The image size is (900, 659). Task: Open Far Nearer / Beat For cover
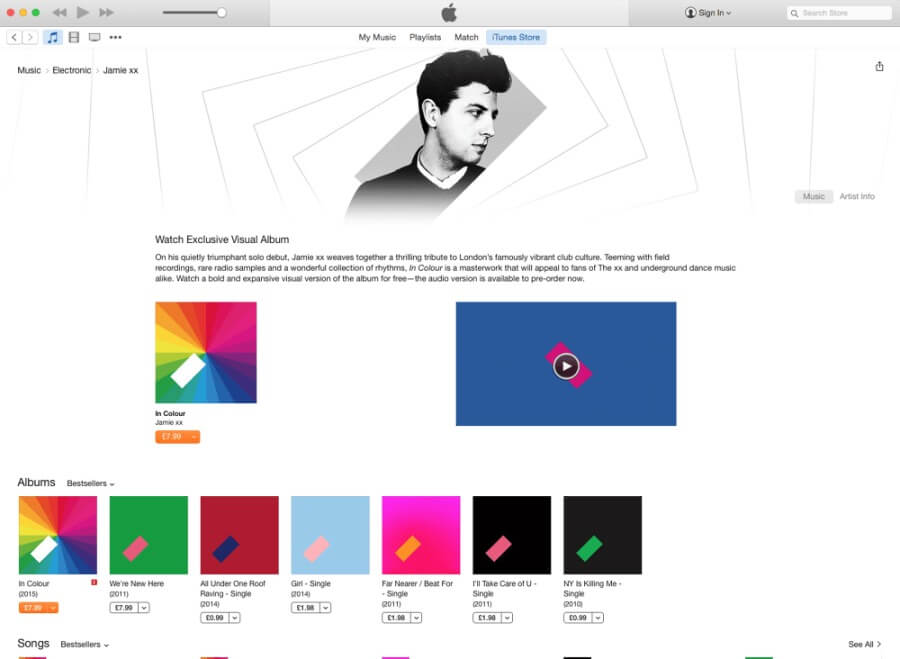click(x=421, y=535)
